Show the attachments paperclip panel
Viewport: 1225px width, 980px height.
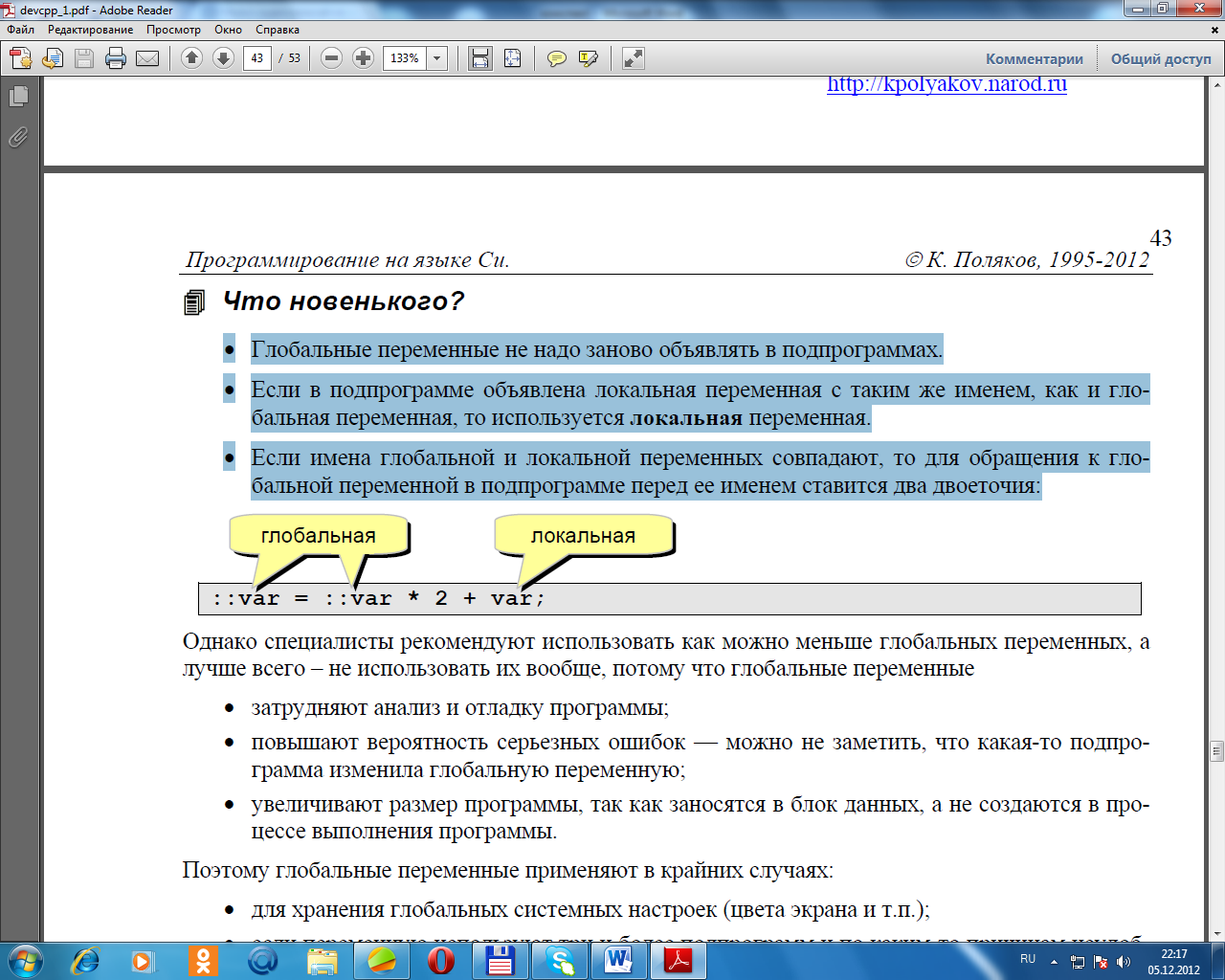click(x=18, y=138)
